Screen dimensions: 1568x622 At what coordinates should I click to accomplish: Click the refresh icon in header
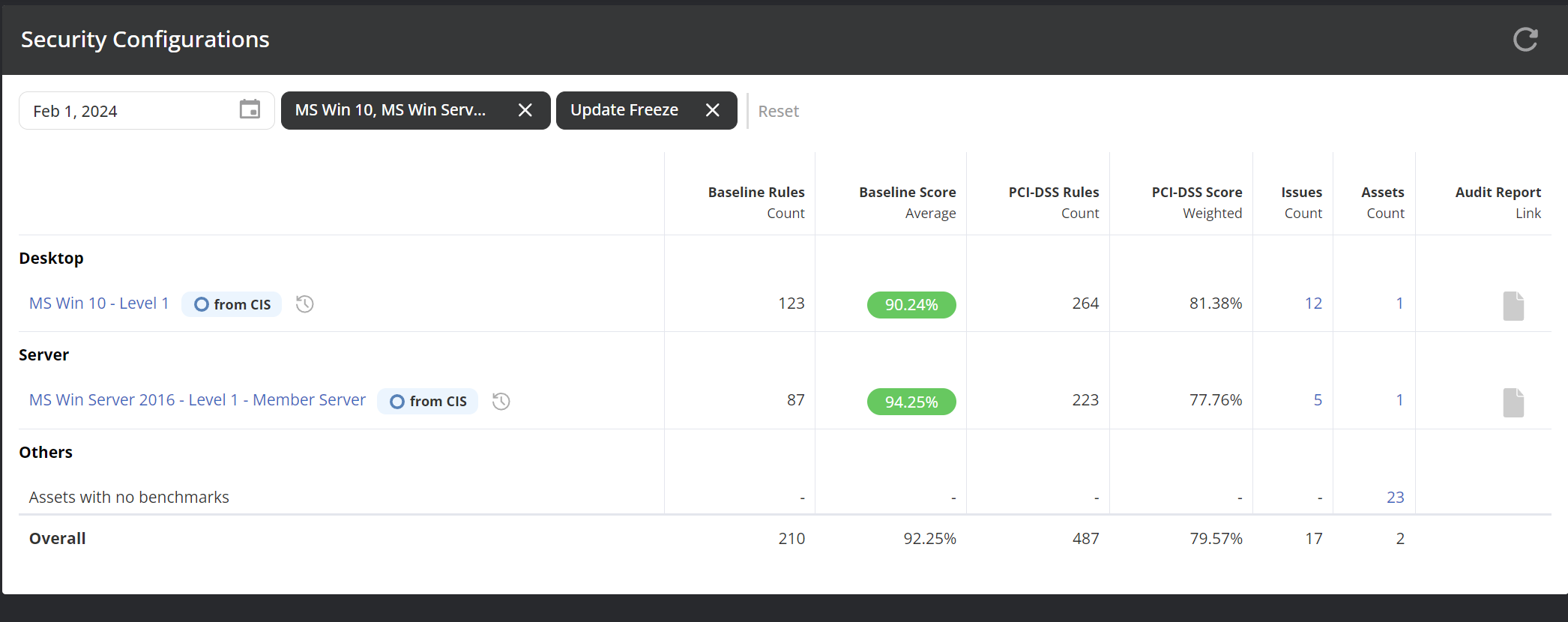click(x=1525, y=40)
